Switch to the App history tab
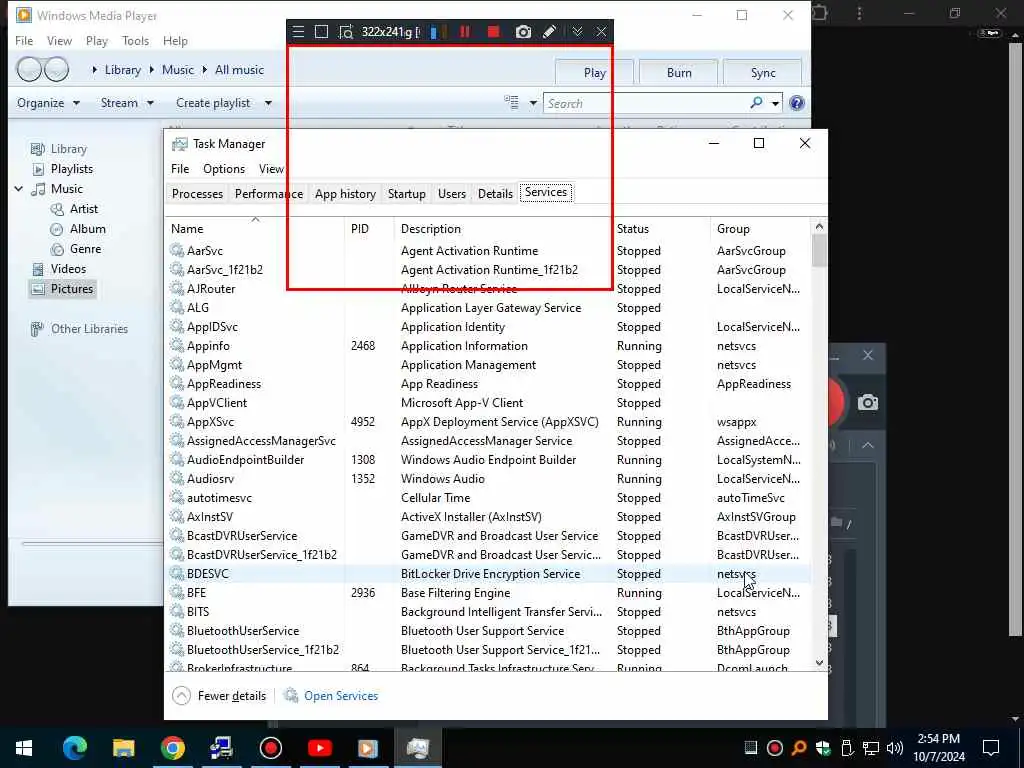Screen dimensions: 1024x768 (345, 193)
